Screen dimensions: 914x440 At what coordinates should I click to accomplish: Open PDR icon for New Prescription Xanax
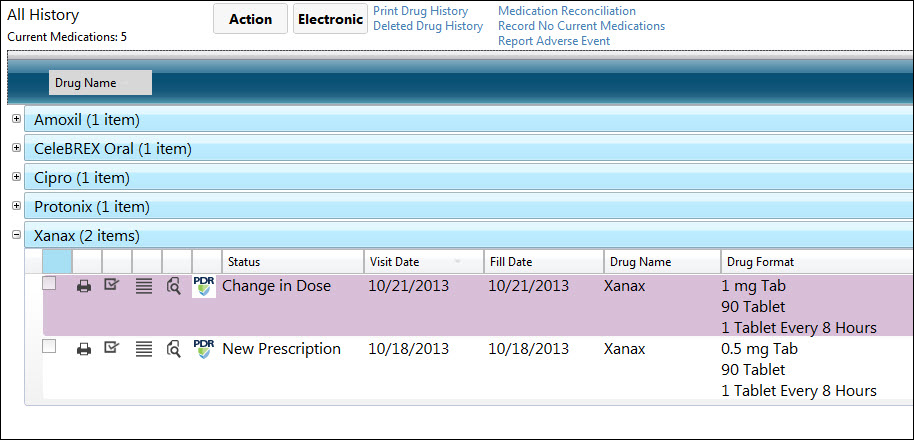coord(204,349)
